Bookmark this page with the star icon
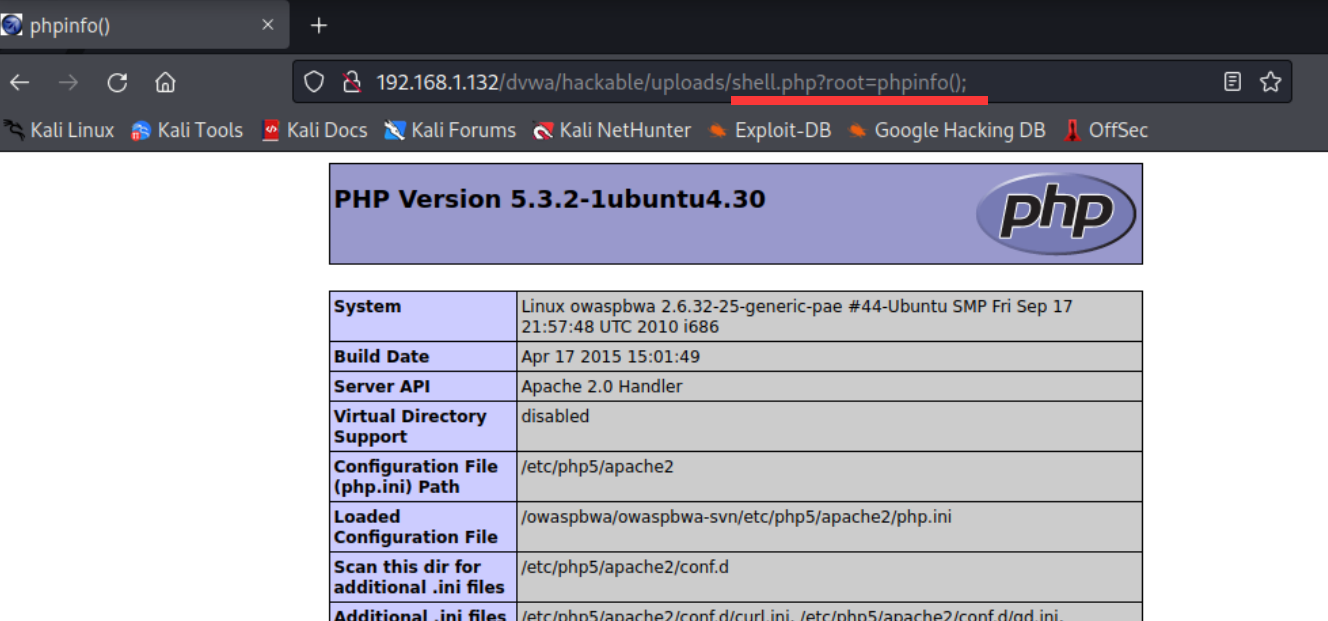 (x=1270, y=82)
